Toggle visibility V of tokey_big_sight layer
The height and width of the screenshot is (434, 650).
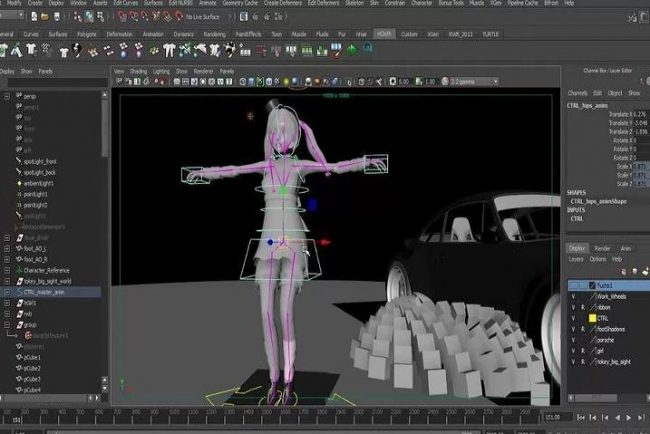[x=573, y=362]
